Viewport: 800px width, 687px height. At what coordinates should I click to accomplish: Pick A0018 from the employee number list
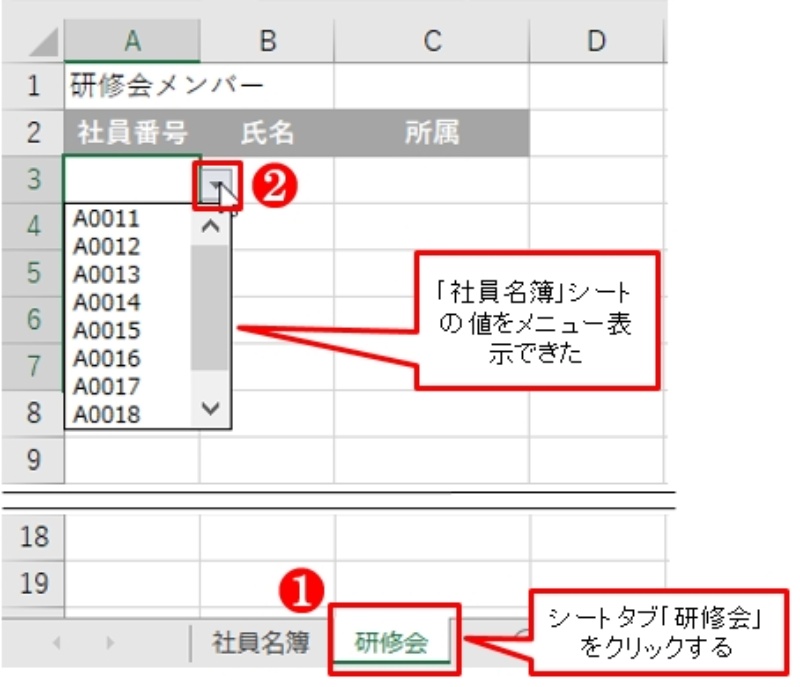(107, 414)
